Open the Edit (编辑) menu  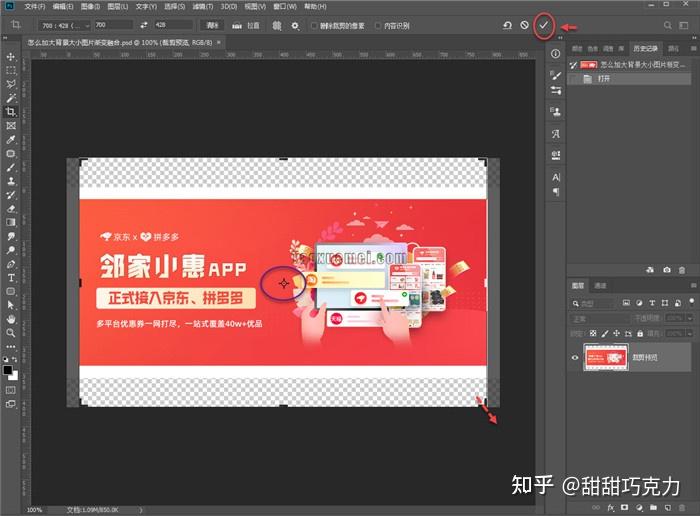[63, 6]
